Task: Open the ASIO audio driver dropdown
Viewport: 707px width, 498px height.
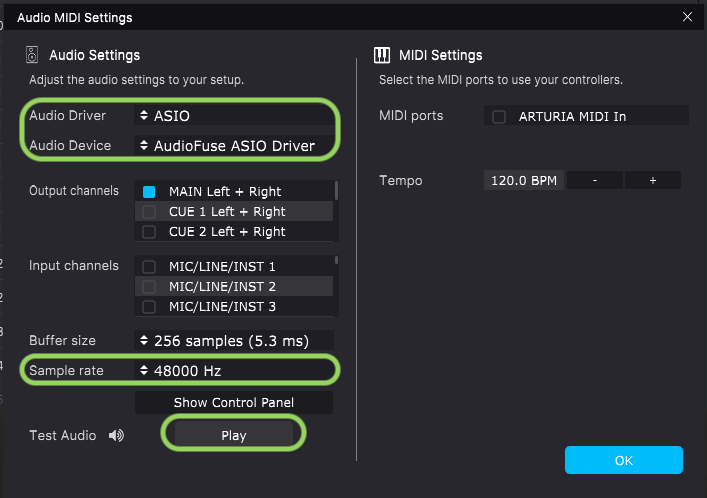Action: tap(234, 115)
